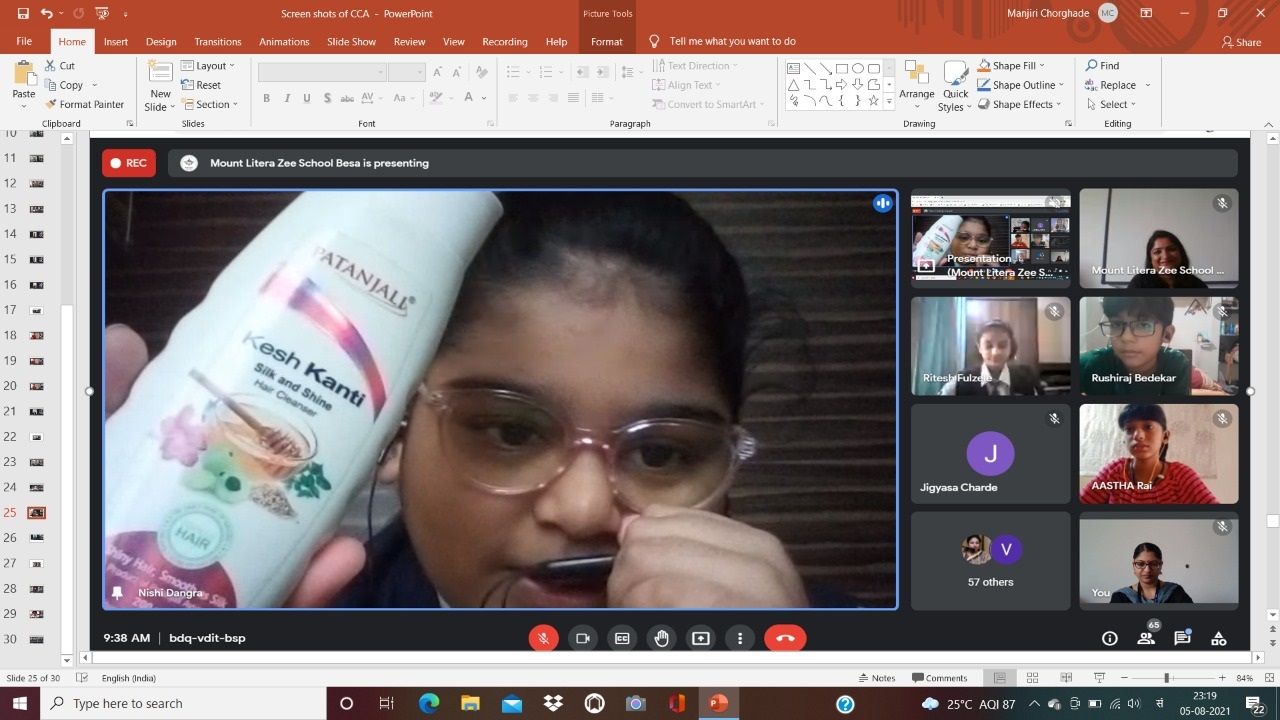Open the File menu
This screenshot has width=1280, height=720.
pyautogui.click(x=24, y=42)
